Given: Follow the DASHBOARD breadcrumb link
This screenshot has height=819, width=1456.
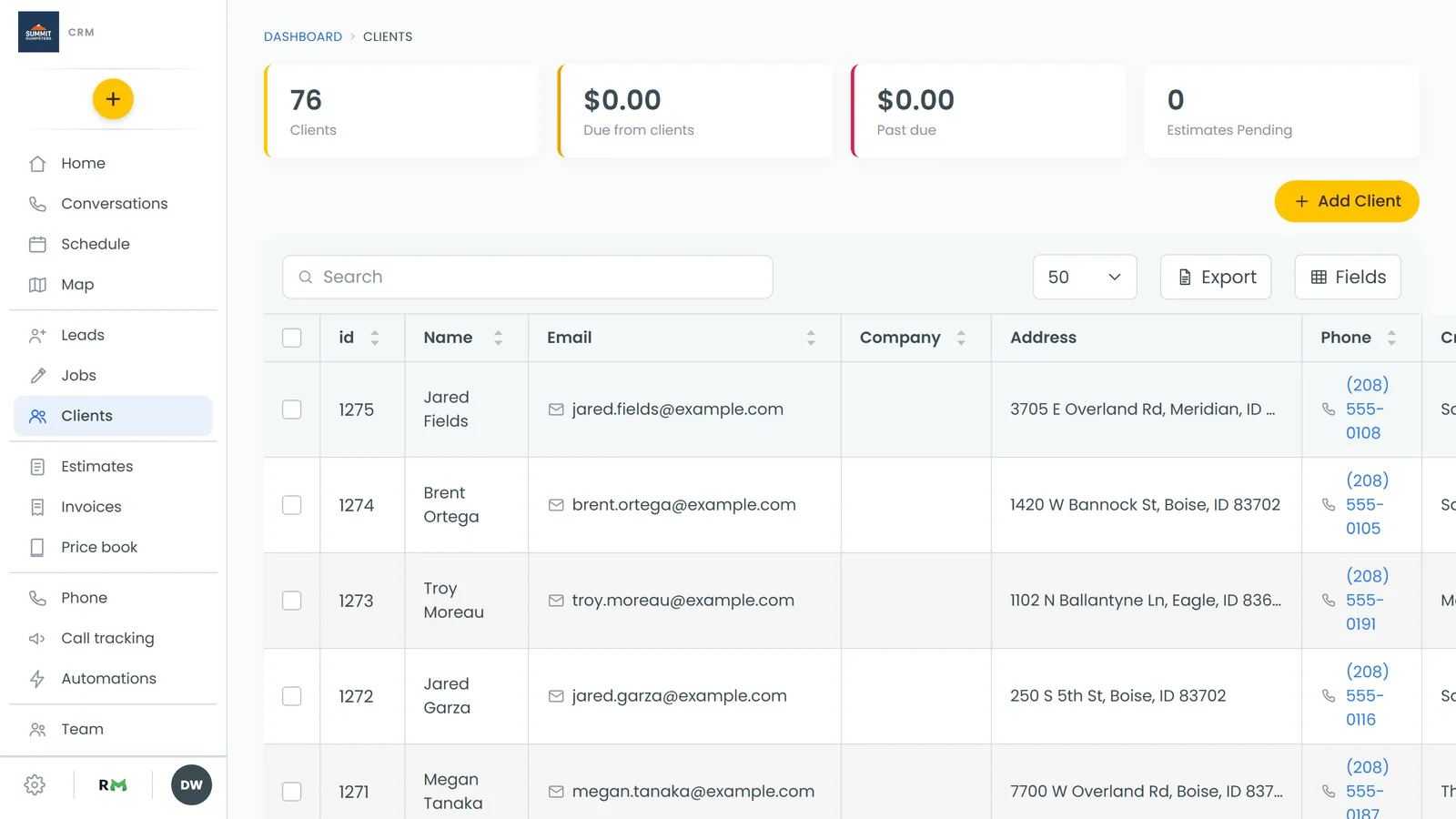Looking at the screenshot, I should pyautogui.click(x=303, y=36).
